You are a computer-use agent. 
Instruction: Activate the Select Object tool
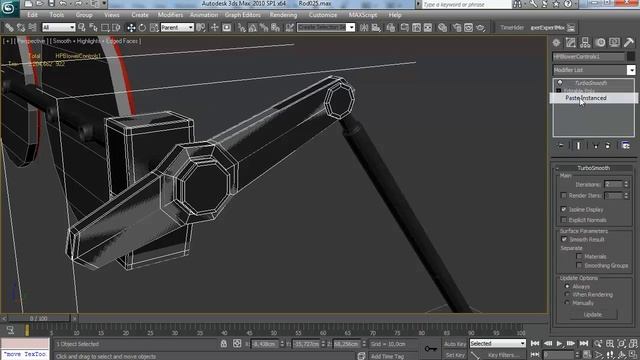[82, 27]
